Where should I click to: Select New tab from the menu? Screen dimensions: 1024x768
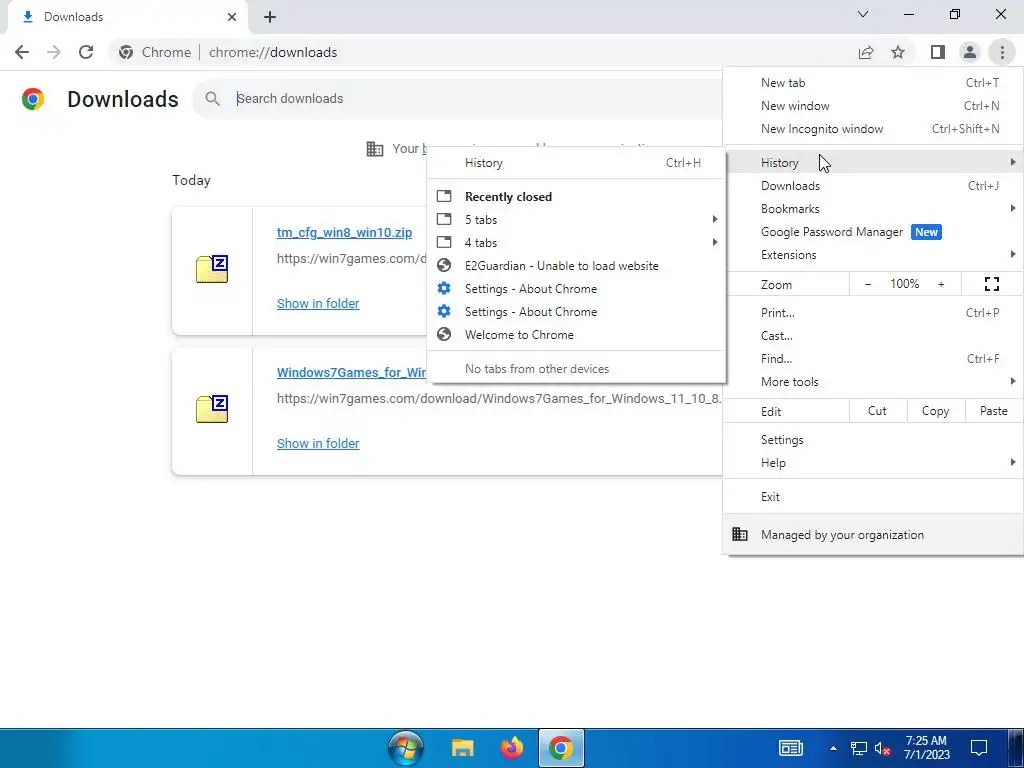coord(873,83)
